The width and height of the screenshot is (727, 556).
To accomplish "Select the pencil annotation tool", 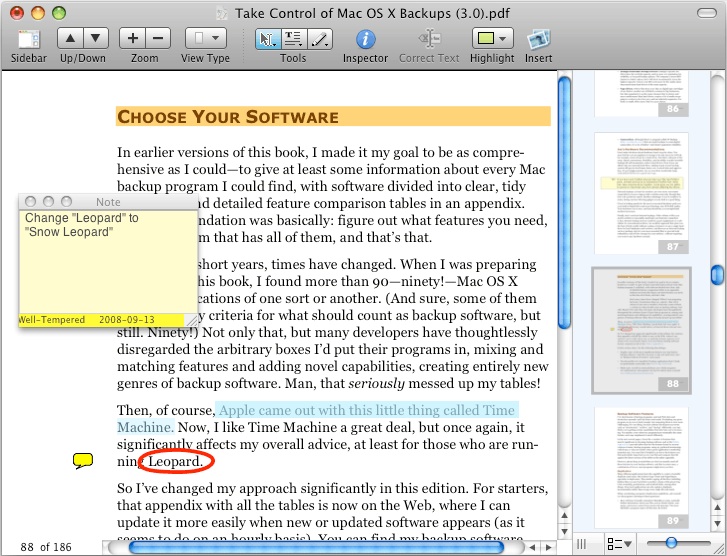I will [319, 39].
